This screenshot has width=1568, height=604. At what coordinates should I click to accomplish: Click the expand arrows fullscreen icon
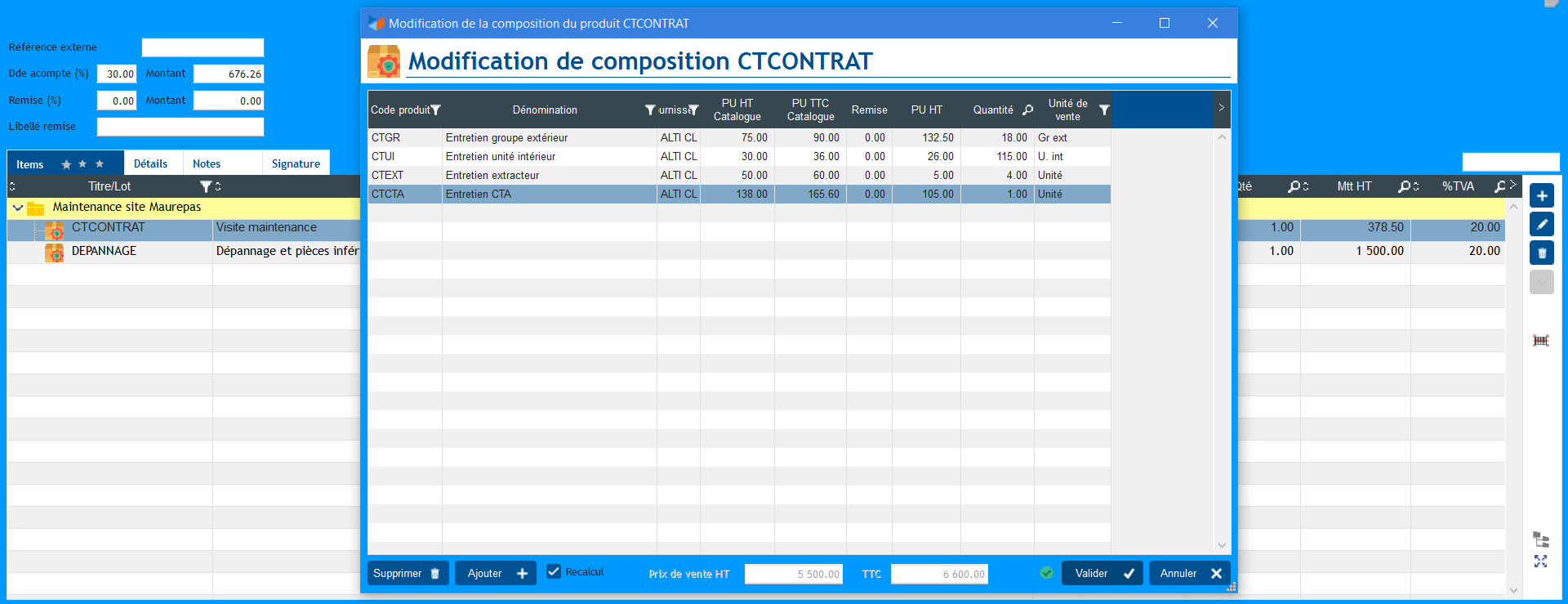coord(1540,561)
